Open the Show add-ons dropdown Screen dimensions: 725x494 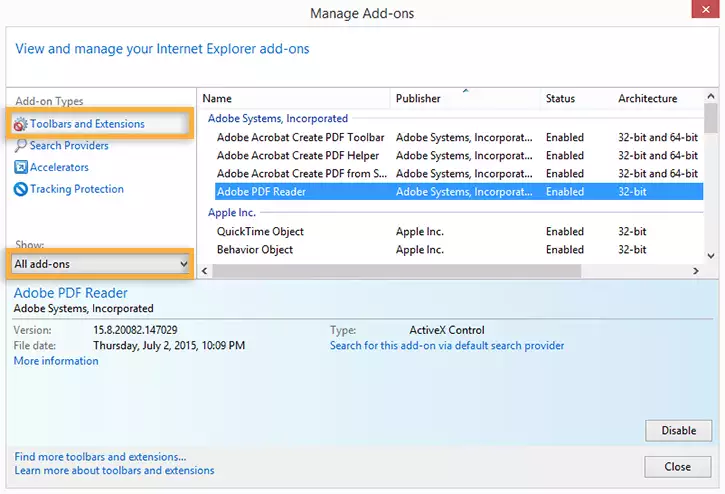point(100,264)
